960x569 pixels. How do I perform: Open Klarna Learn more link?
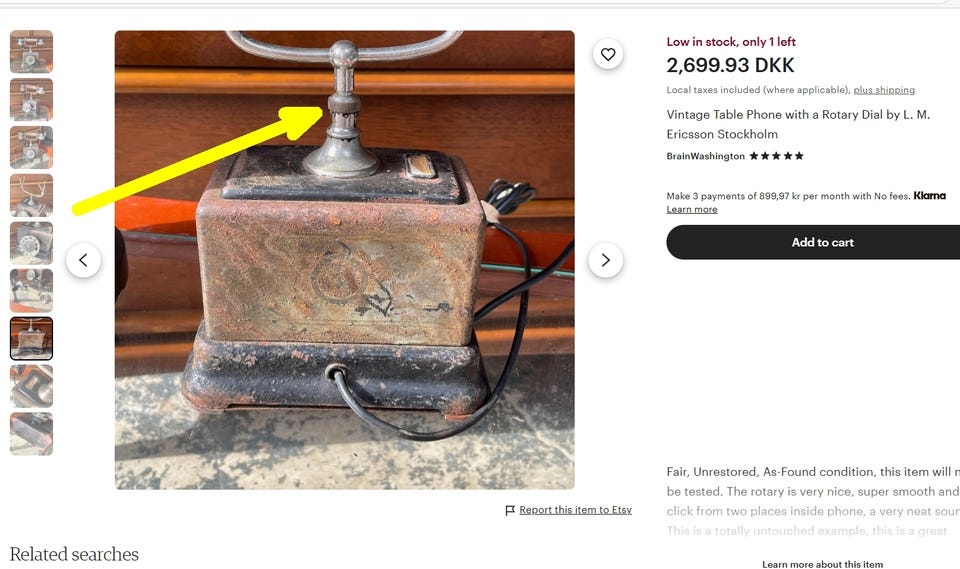[692, 209]
